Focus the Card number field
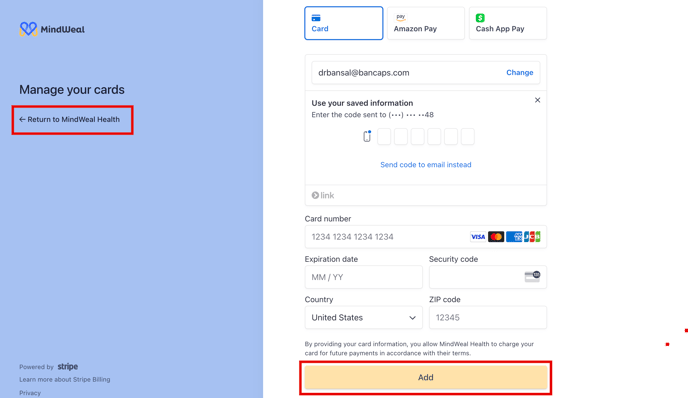Image resolution: width=688 pixels, height=398 pixels. (426, 237)
